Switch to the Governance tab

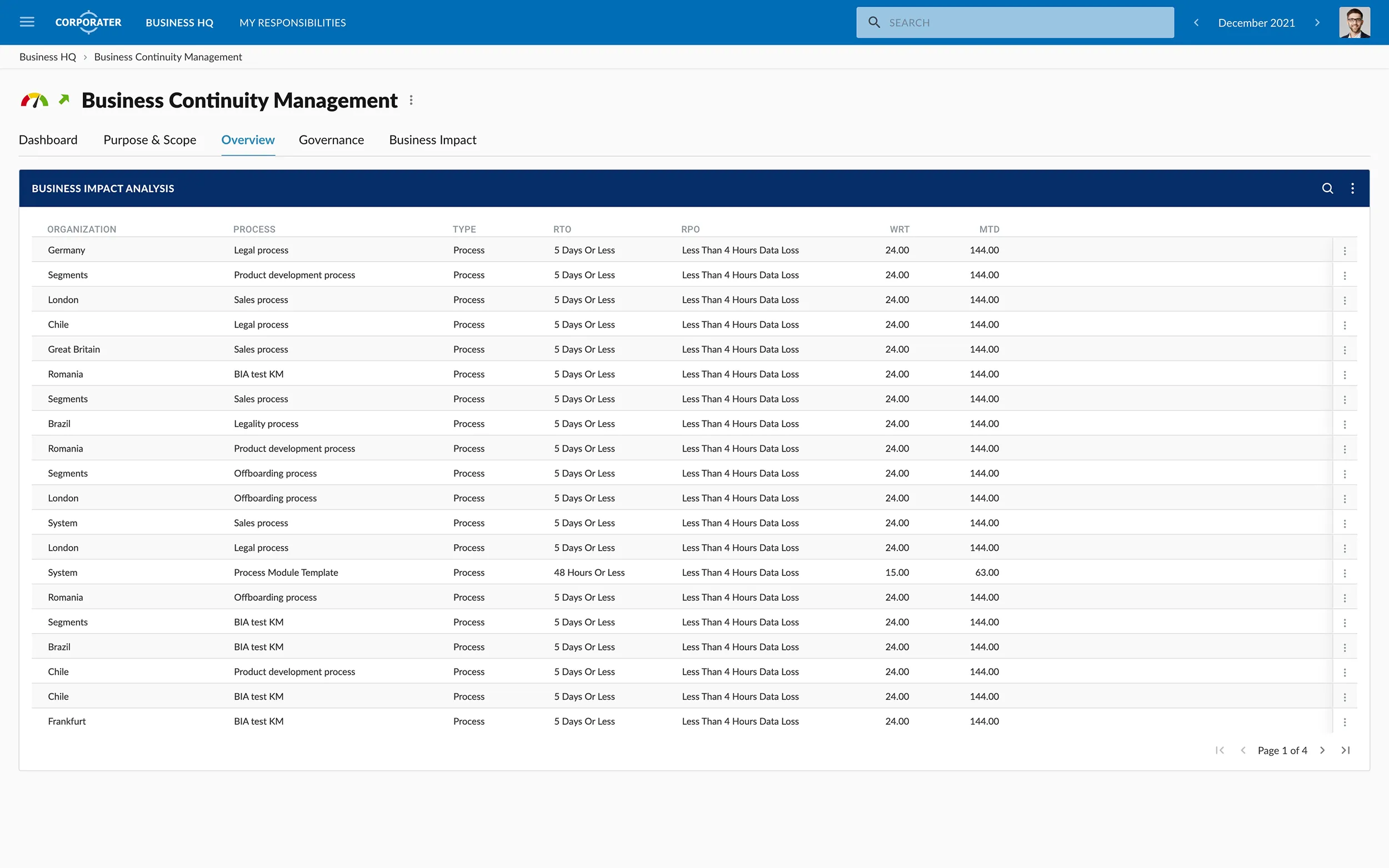coord(331,140)
